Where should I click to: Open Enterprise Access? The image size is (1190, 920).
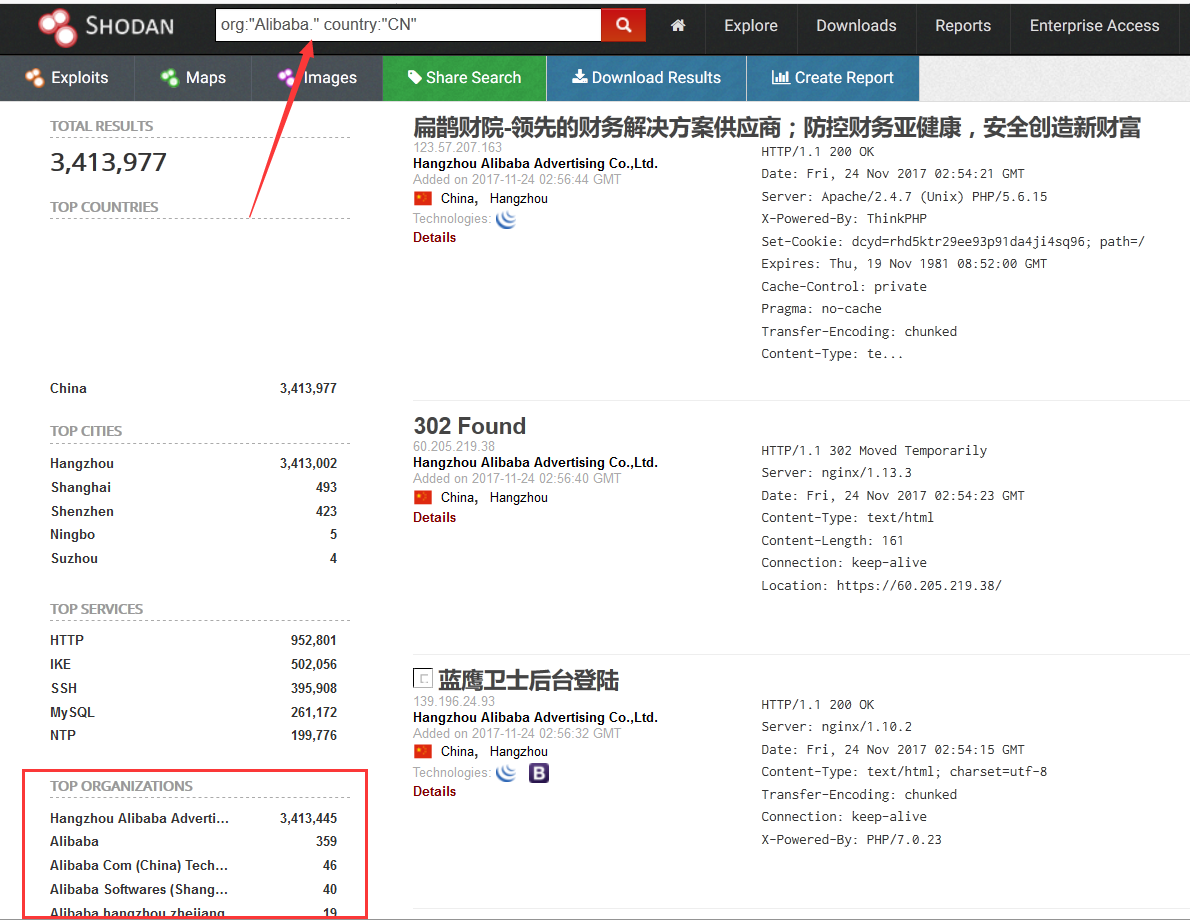click(1094, 26)
